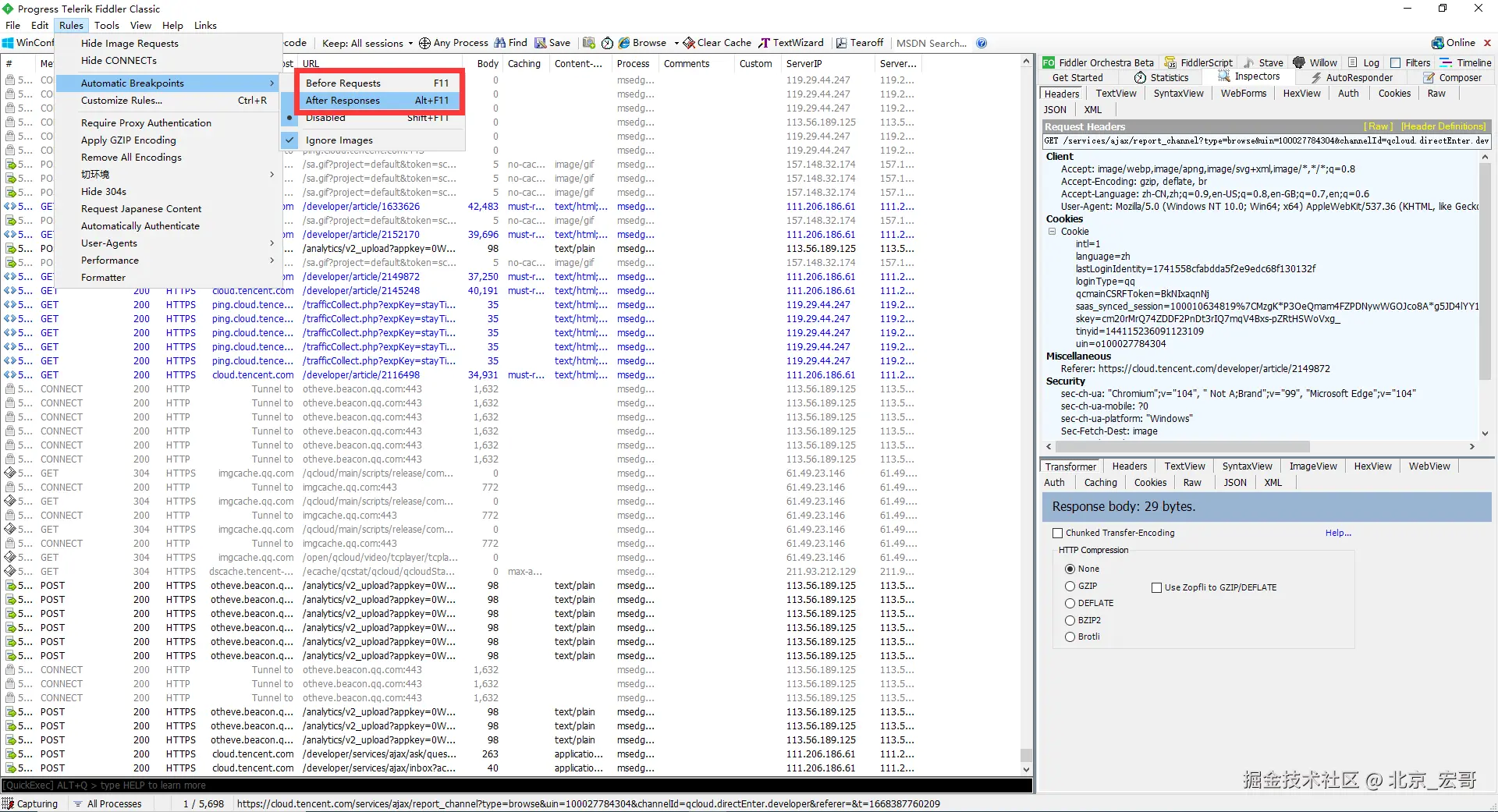This screenshot has height=812, width=1498.
Task: Click the Help... link in Transformer
Action: [x=1338, y=533]
